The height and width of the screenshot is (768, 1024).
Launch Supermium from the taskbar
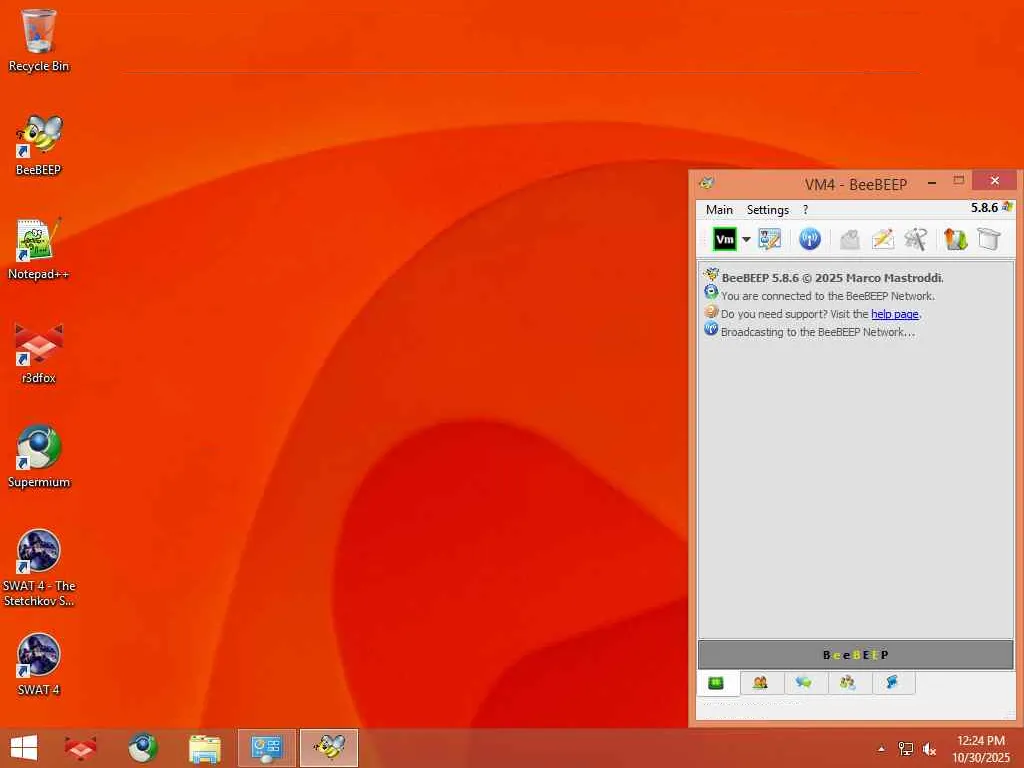(142, 748)
